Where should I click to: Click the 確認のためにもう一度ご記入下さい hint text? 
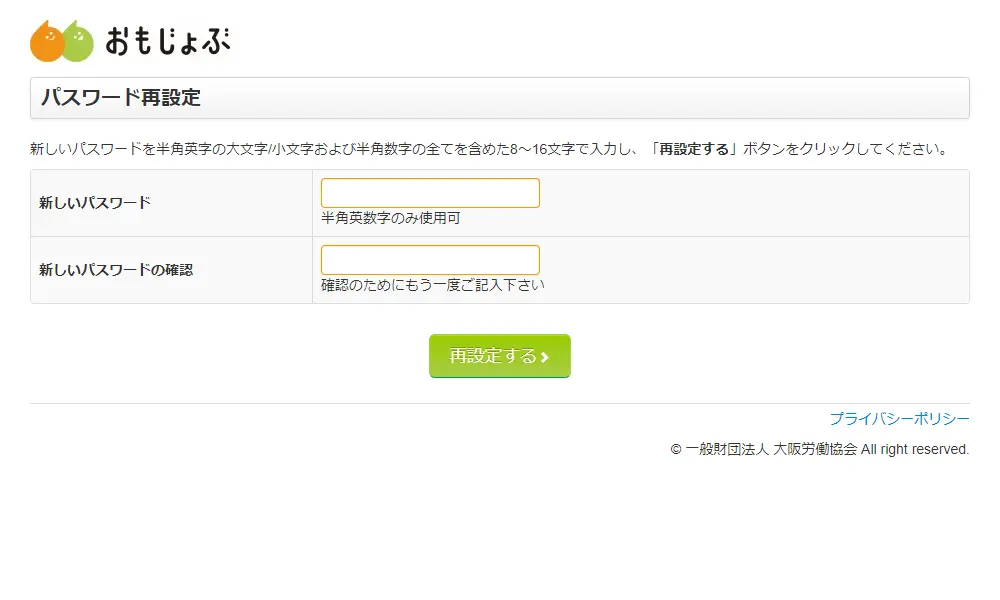click(x=433, y=285)
